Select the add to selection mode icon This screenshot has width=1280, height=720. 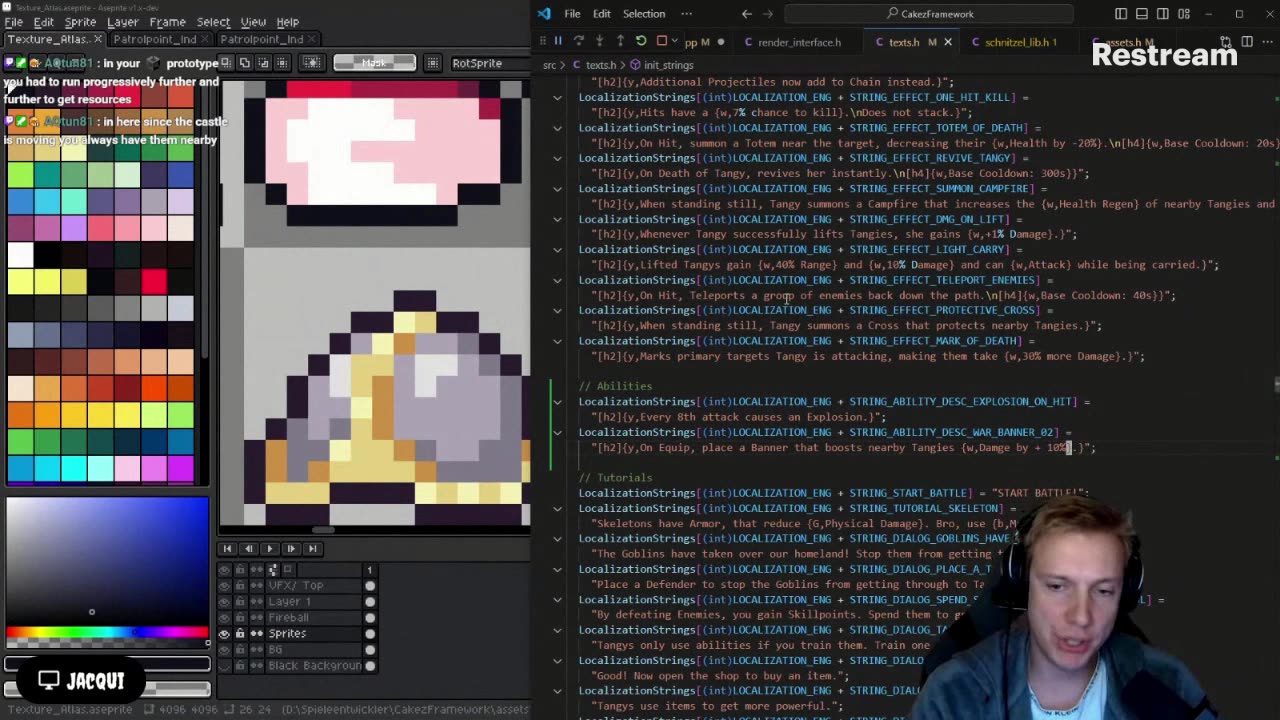(x=245, y=63)
